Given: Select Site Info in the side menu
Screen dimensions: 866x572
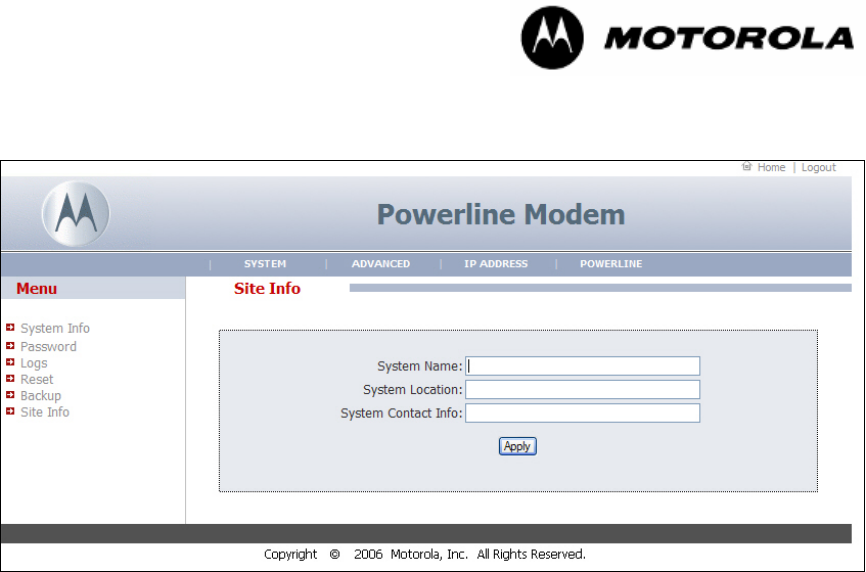Looking at the screenshot, I should click(x=45, y=412).
